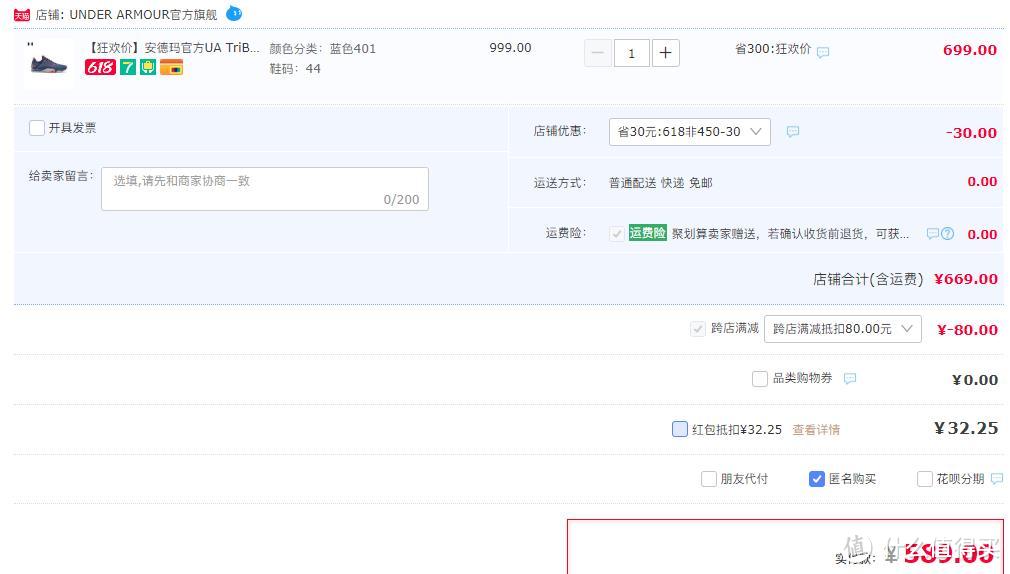Open the sneaker product thumbnail
Viewport: 1010px width, 574px height.
49,64
